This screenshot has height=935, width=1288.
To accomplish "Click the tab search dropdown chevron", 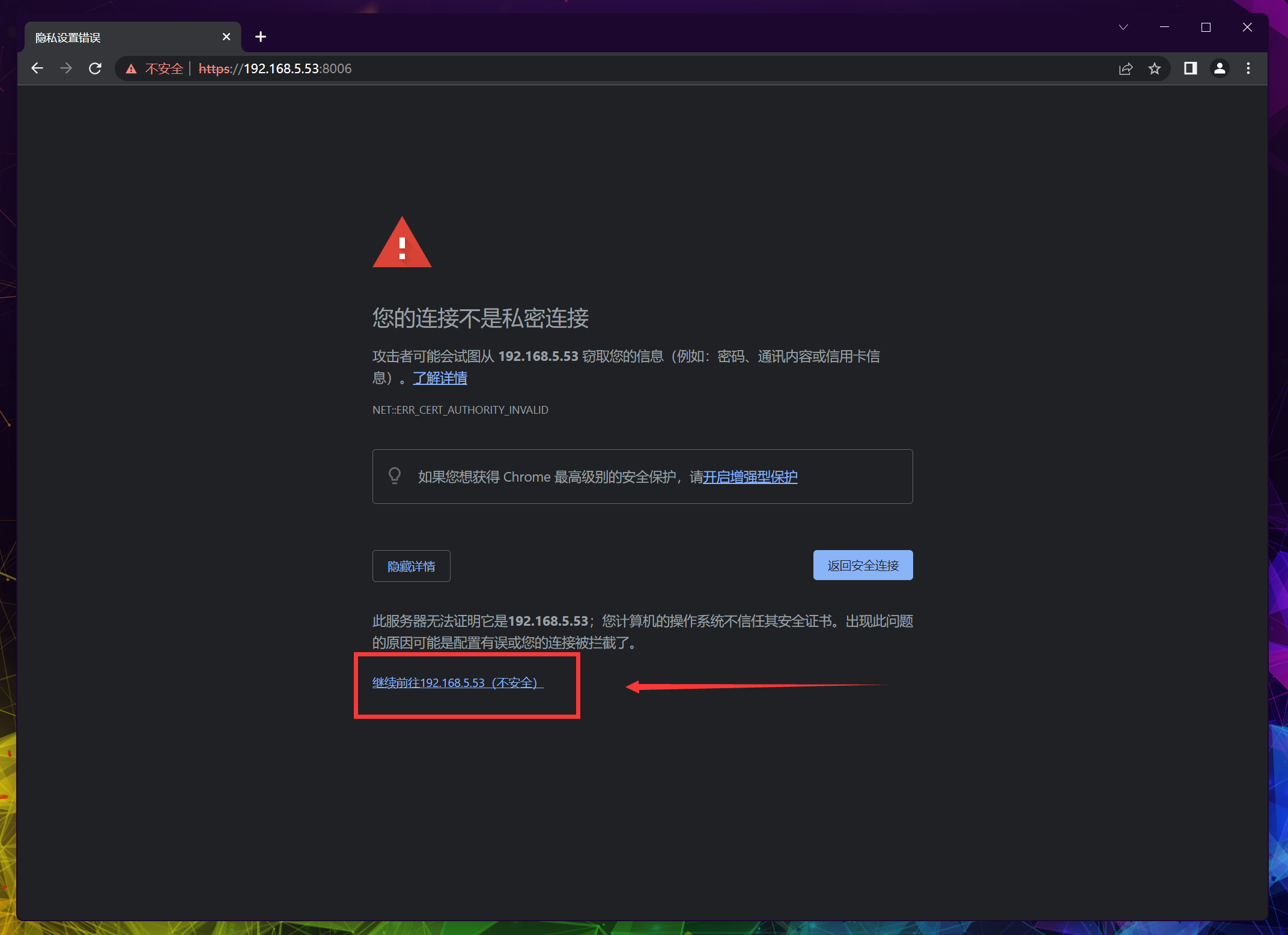I will pos(1123,27).
